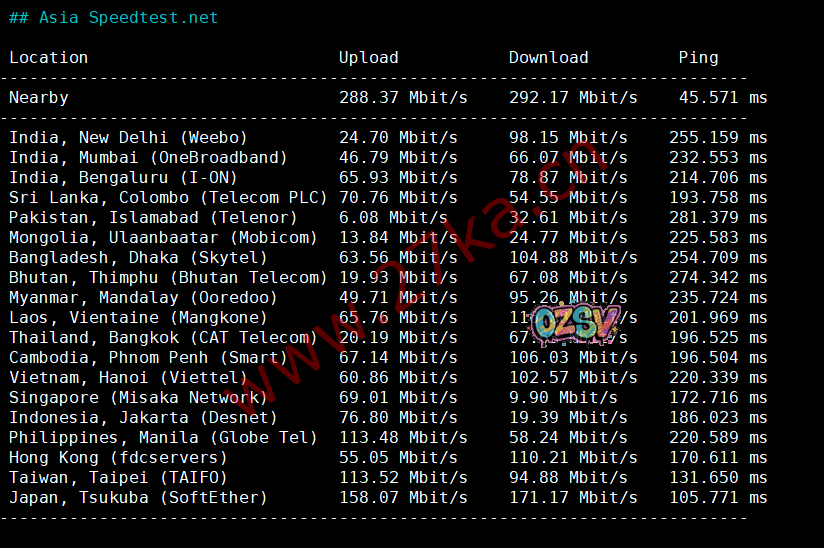The image size is (824, 548).
Task: Click the Bhutan, Thimphu ping value 274.342 ms
Action: click(718, 278)
